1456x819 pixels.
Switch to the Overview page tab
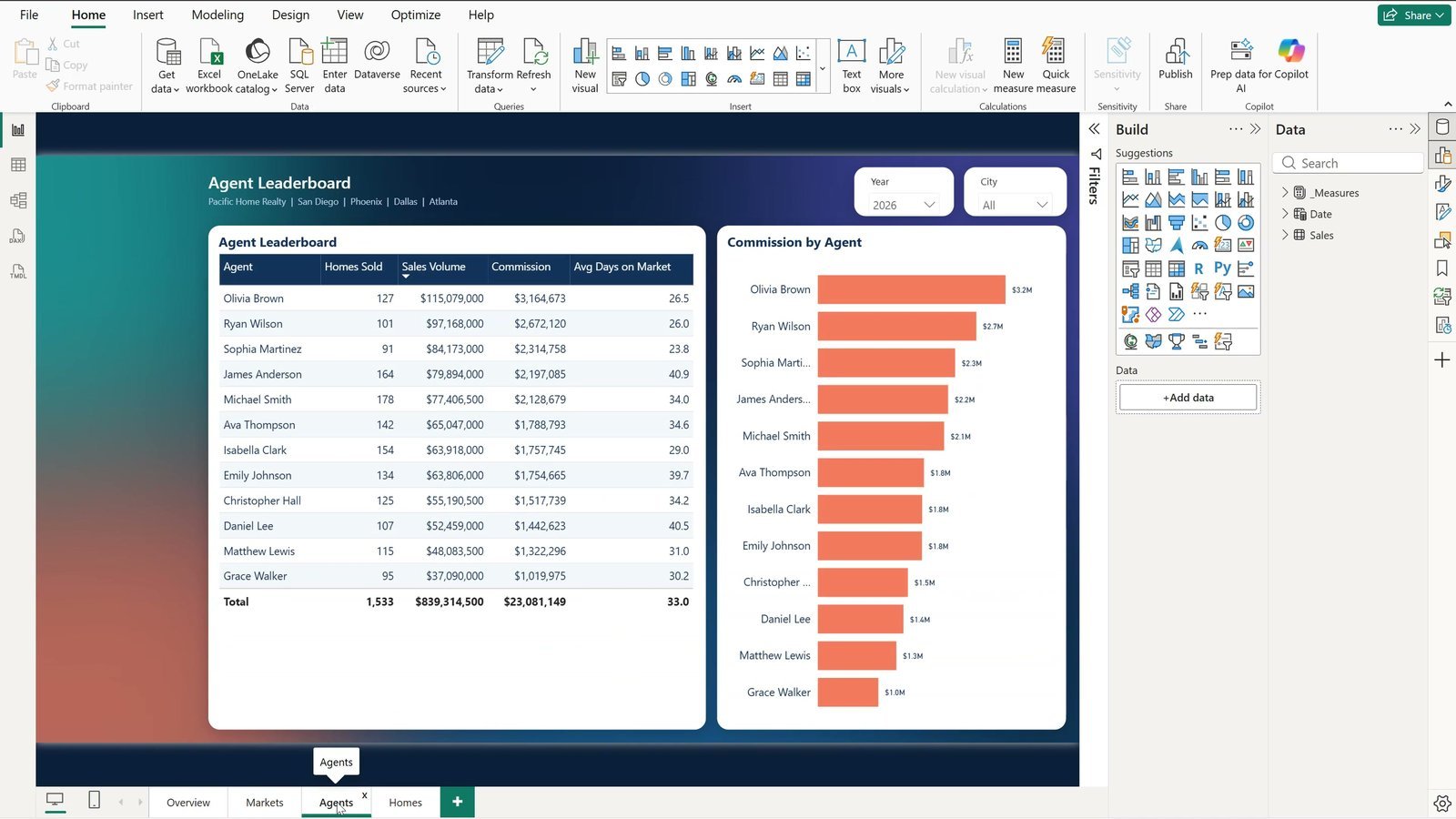point(188,803)
